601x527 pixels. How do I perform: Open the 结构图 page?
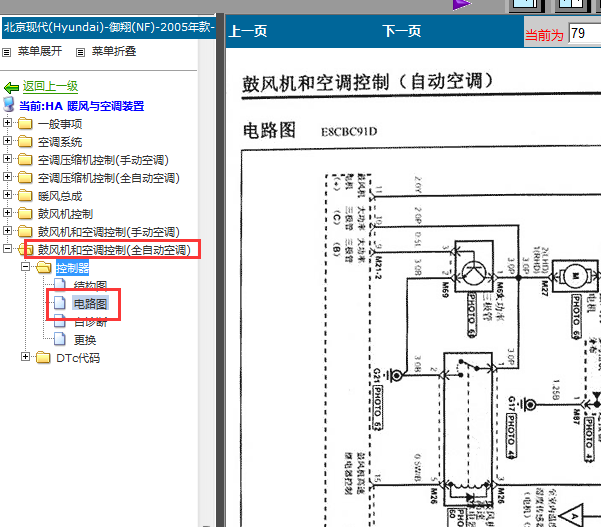90,286
